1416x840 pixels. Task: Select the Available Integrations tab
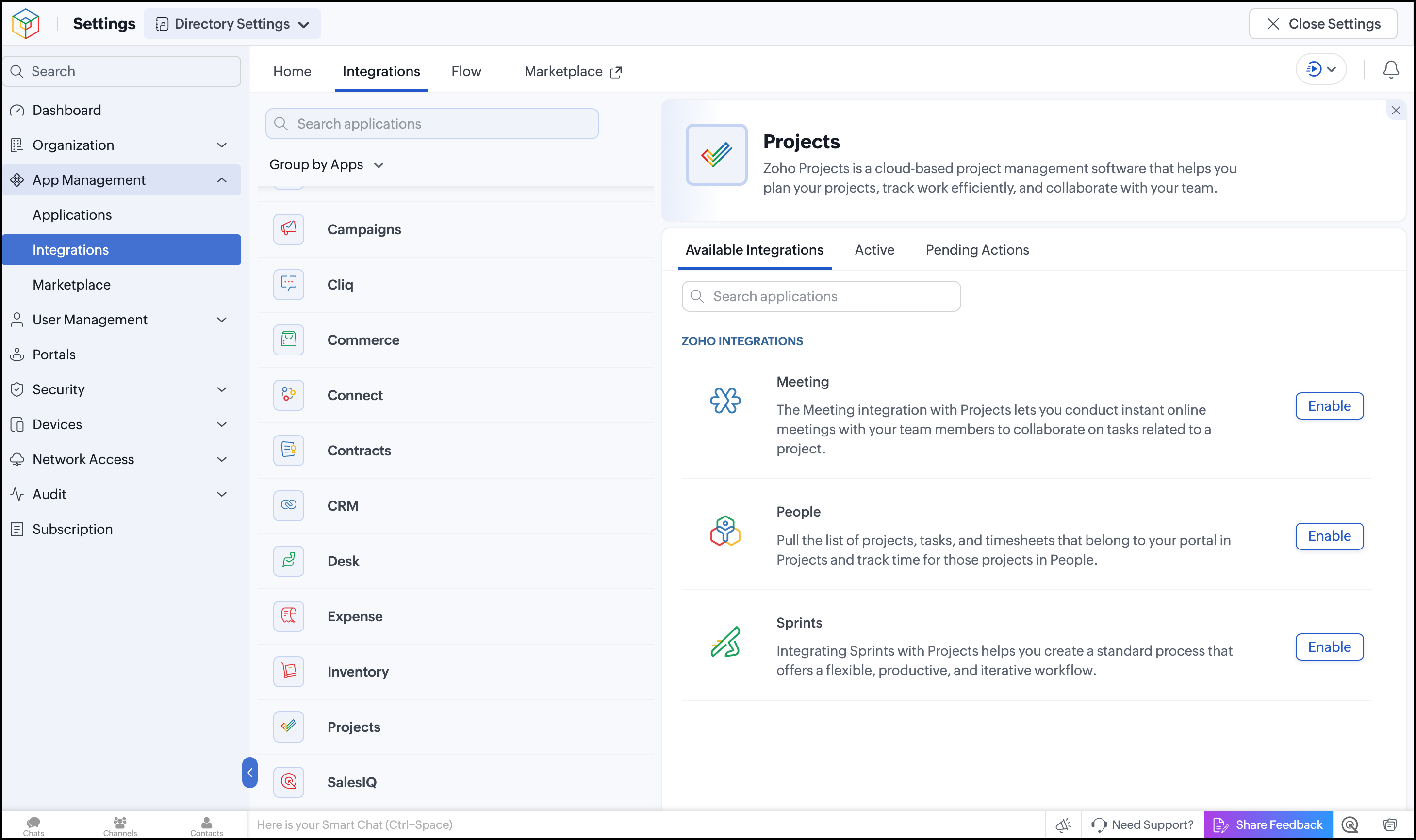754,250
